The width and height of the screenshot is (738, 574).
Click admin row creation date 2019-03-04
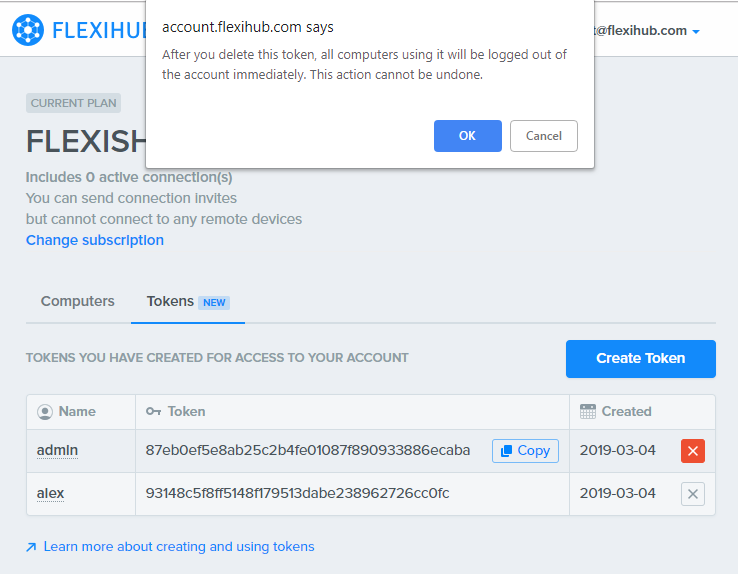coord(618,450)
